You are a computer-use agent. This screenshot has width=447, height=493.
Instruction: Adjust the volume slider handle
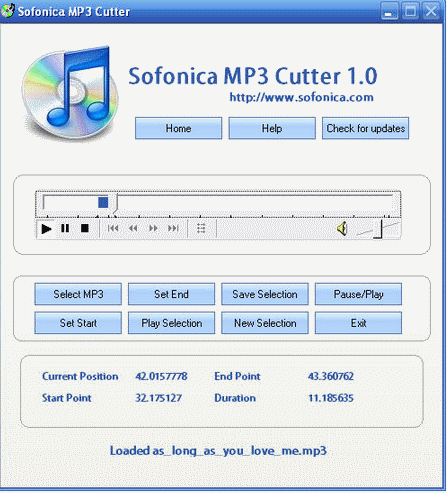378,230
